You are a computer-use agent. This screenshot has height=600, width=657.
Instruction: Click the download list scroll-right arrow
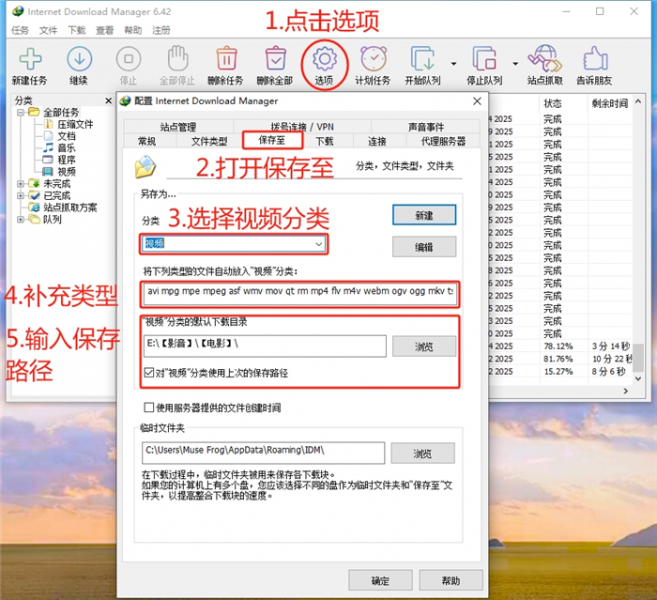[626, 391]
